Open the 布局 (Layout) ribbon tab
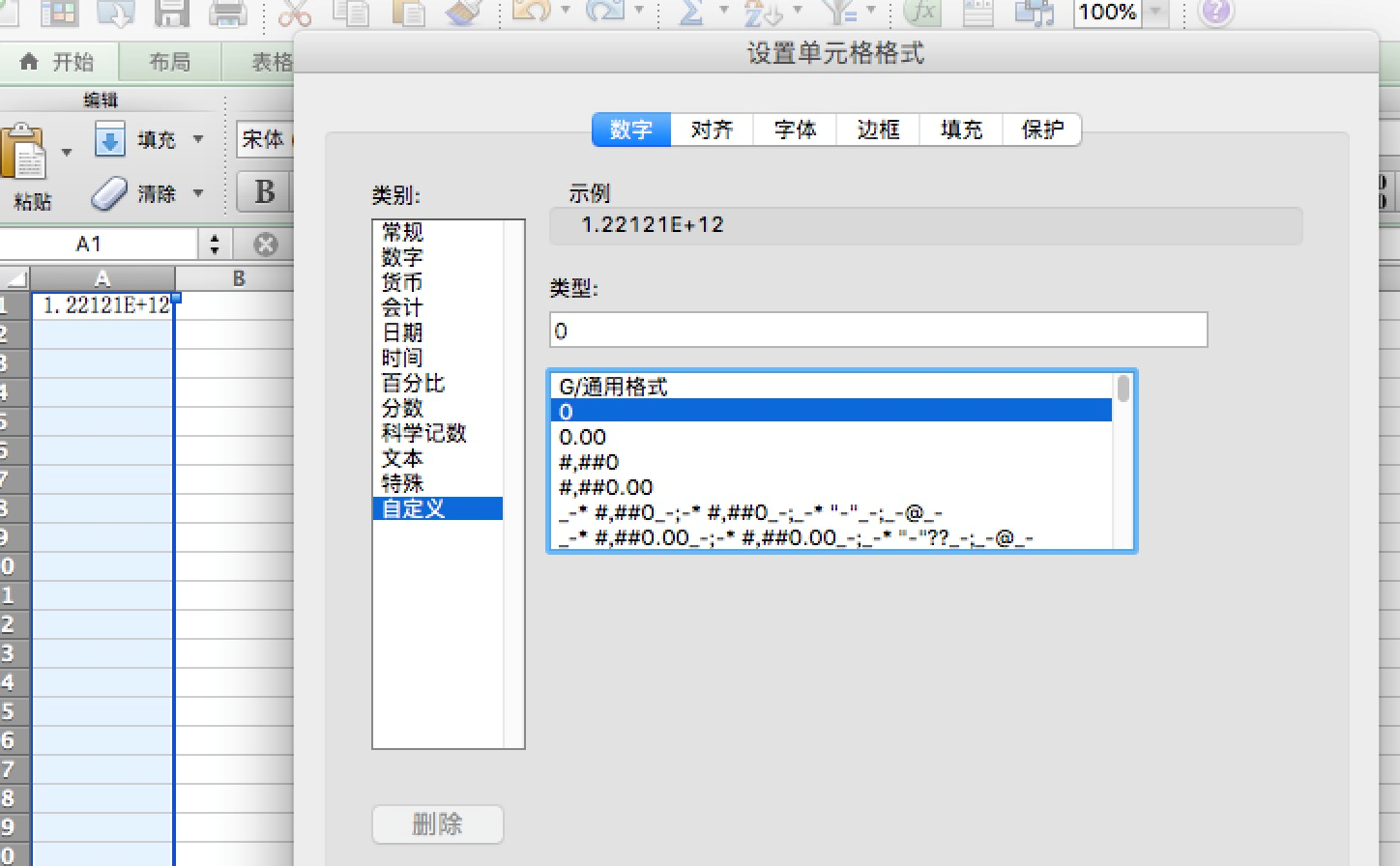The height and width of the screenshot is (866, 1400). [x=169, y=62]
